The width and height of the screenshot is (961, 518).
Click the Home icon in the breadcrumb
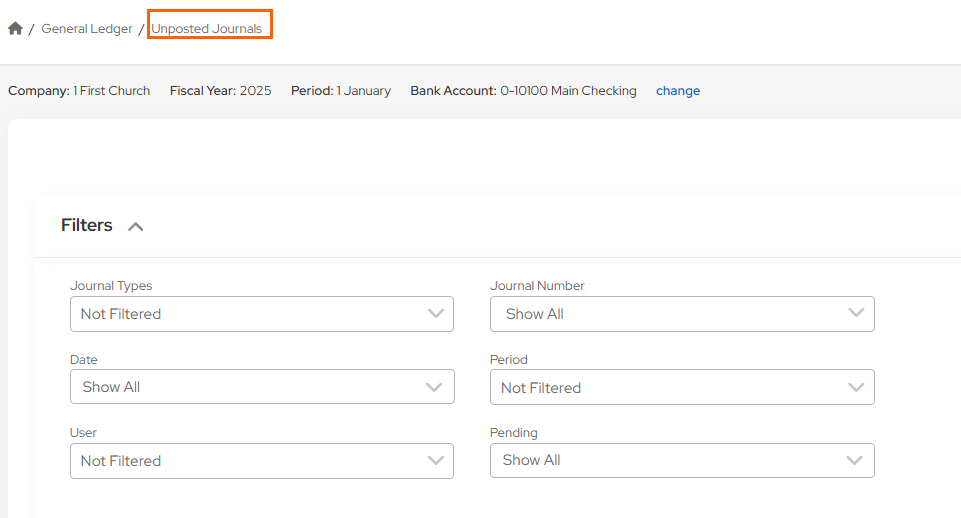click(x=15, y=29)
